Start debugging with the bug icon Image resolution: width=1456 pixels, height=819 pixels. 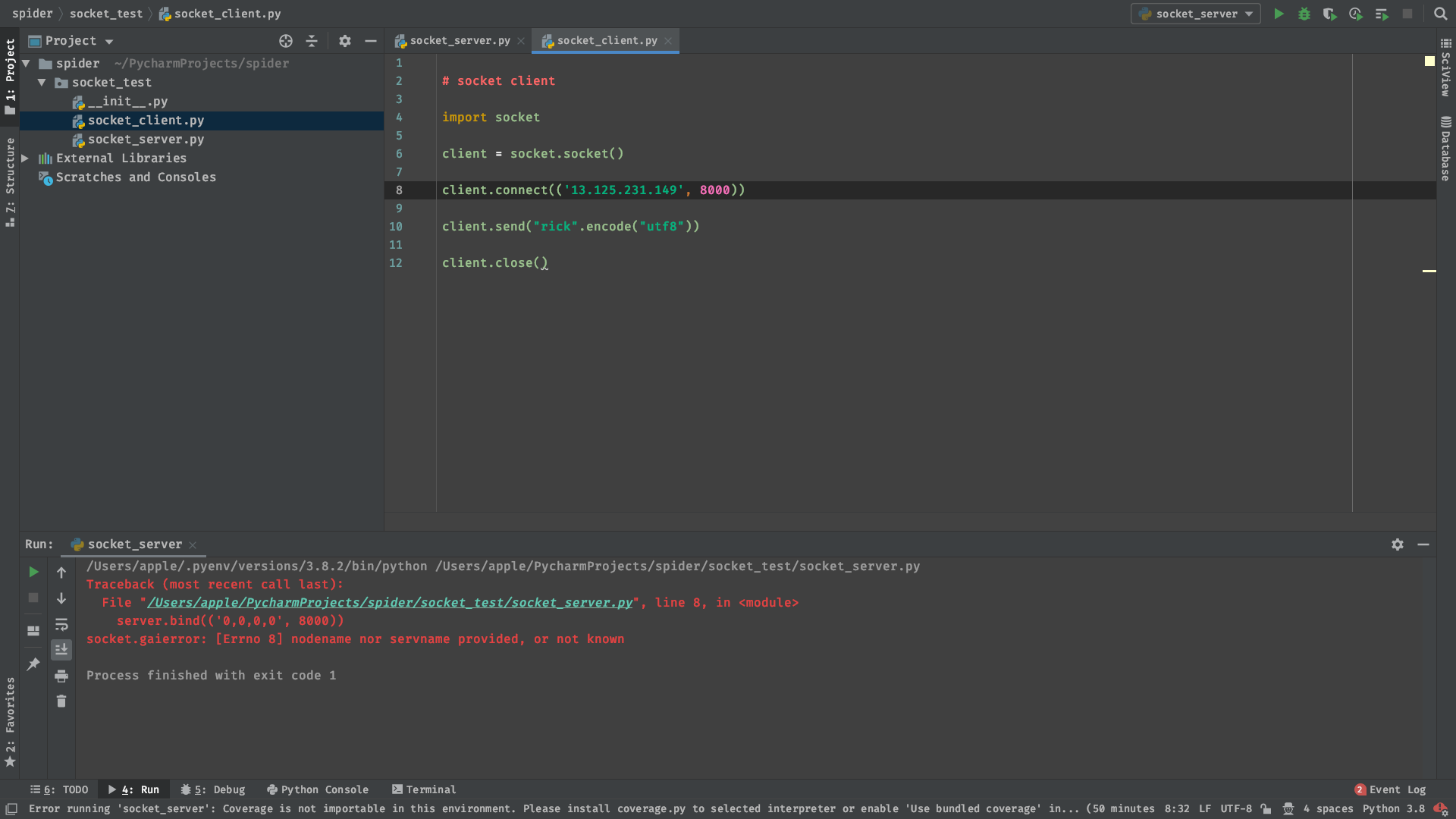1304,14
